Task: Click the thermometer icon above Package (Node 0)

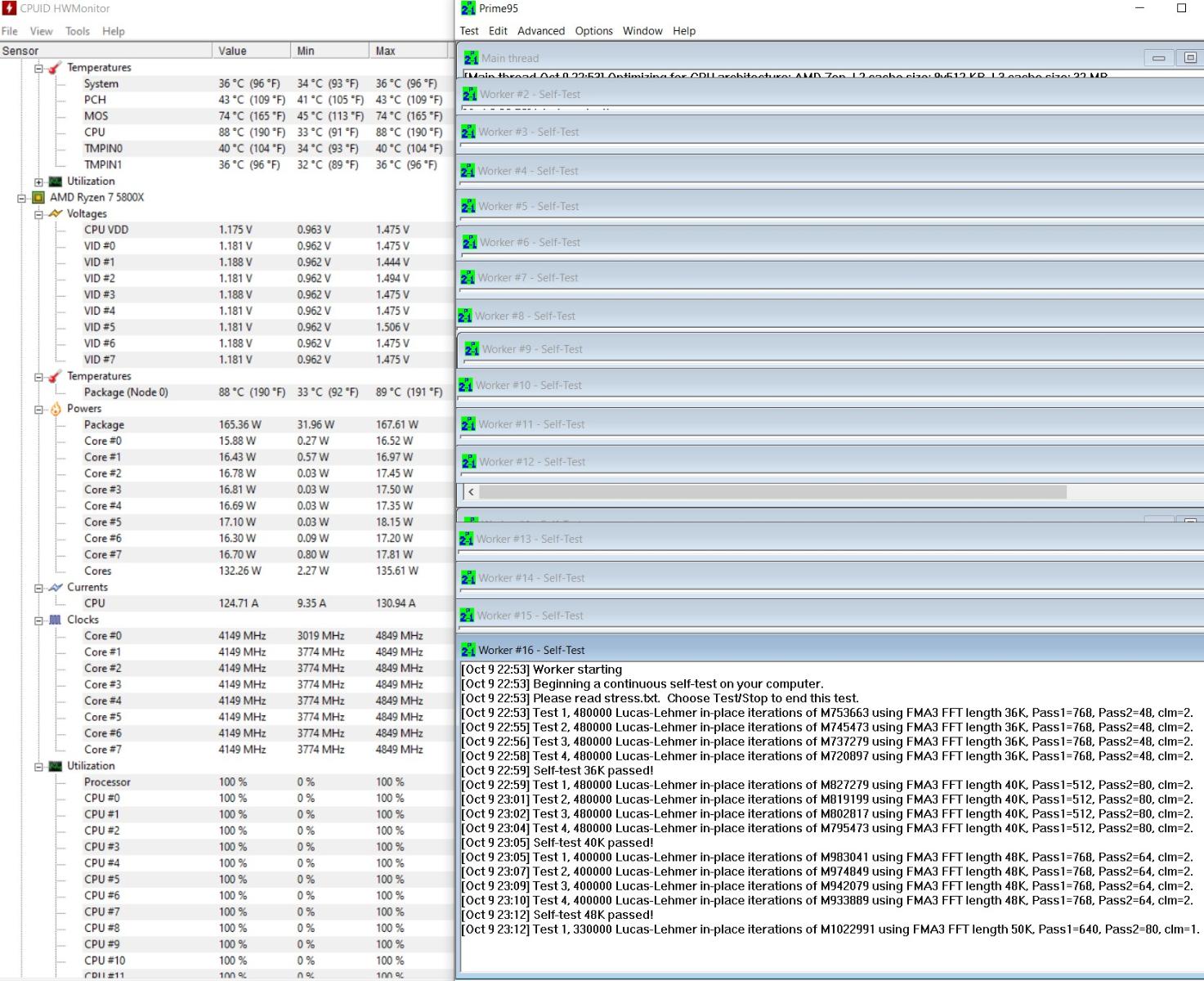Action: 56,376
